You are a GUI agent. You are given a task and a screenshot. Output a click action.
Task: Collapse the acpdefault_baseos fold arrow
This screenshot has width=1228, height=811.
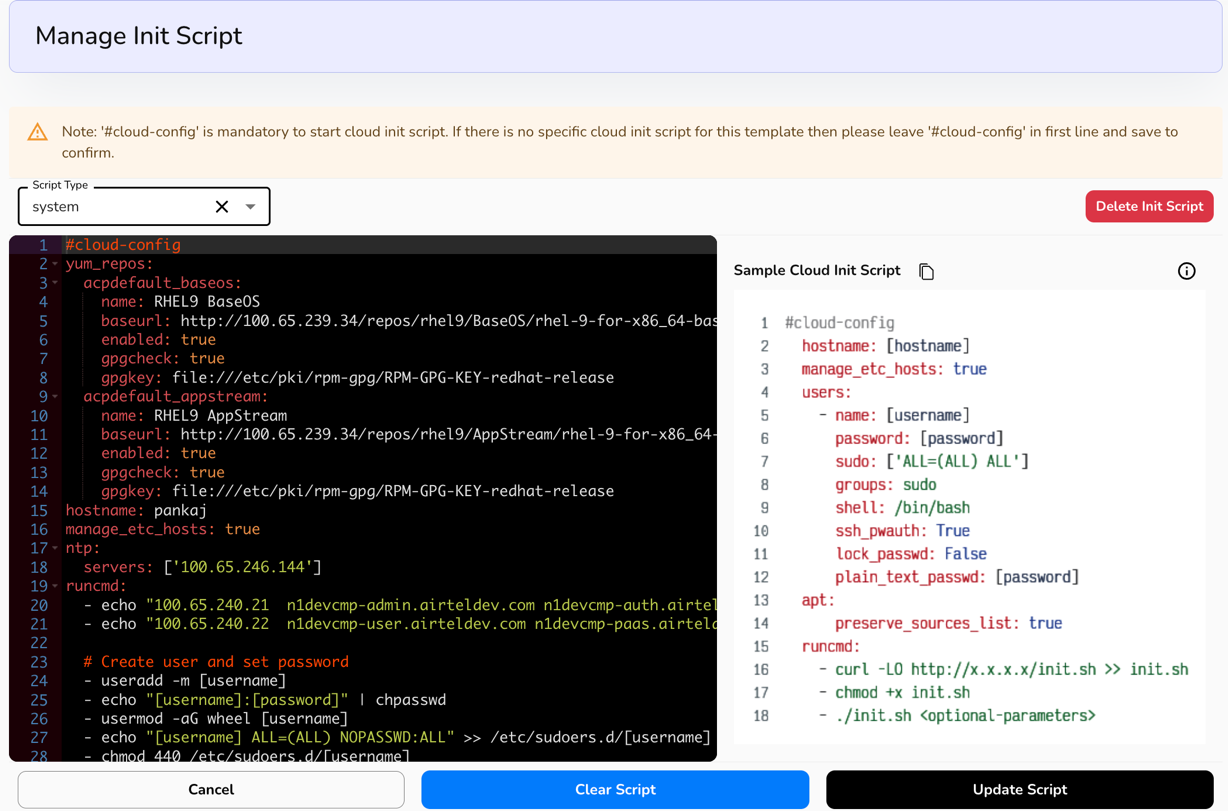[x=55, y=283]
